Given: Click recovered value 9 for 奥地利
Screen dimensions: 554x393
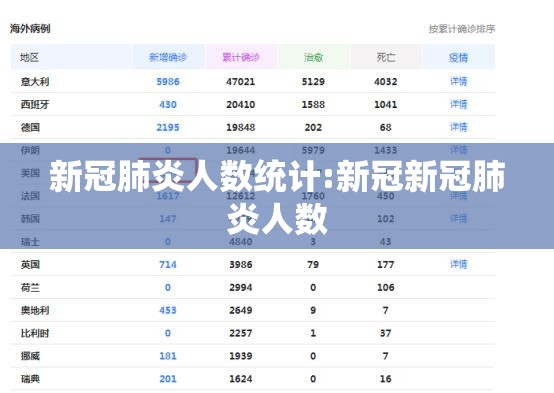Looking at the screenshot, I should 313,310.
